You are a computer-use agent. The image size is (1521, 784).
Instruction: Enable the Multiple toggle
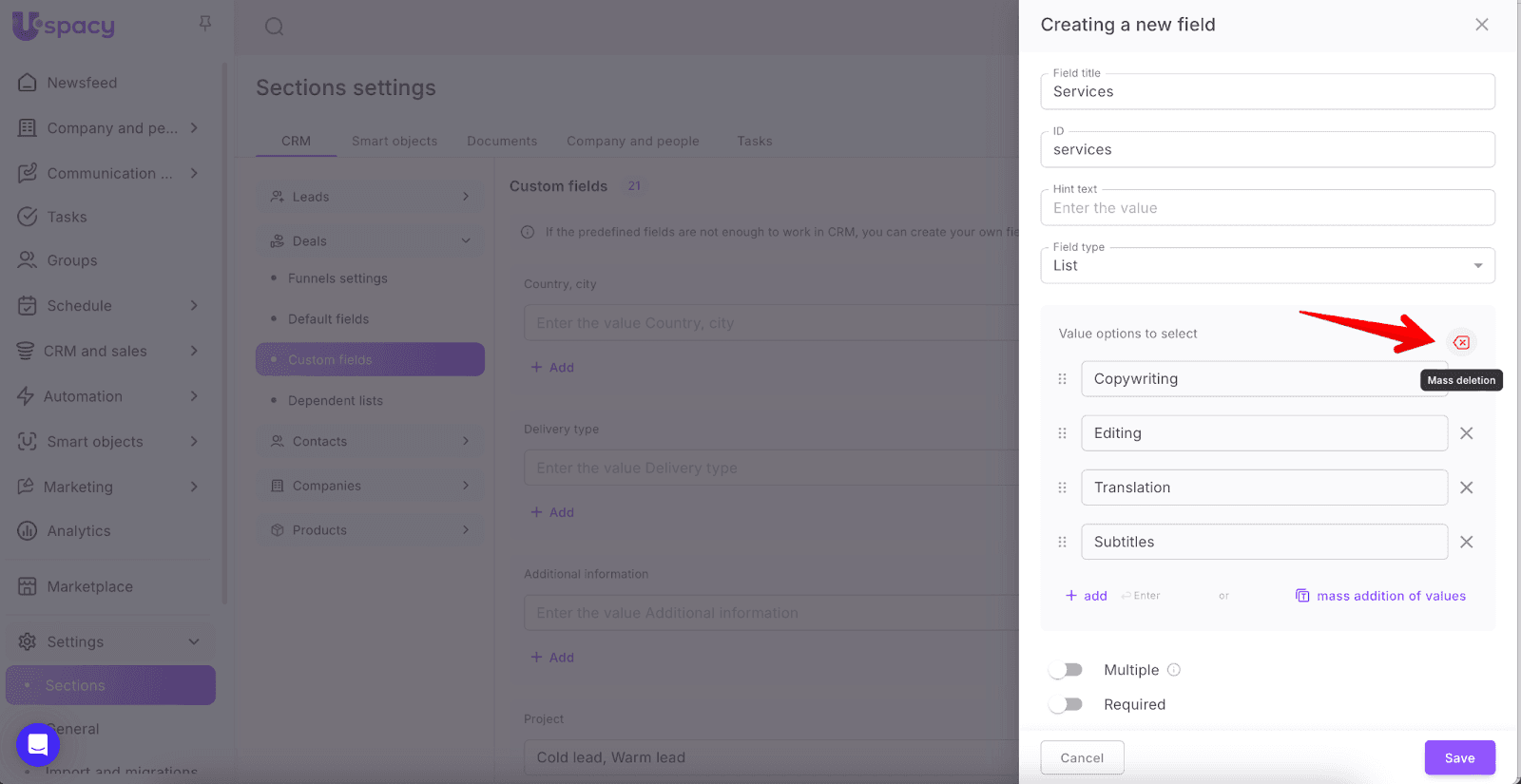(1066, 670)
